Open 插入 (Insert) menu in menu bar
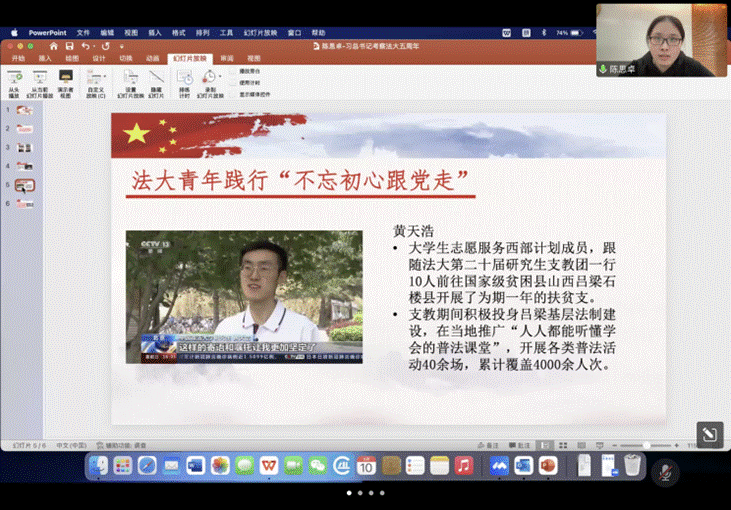Viewport: 731px width, 510px height. (155, 32)
